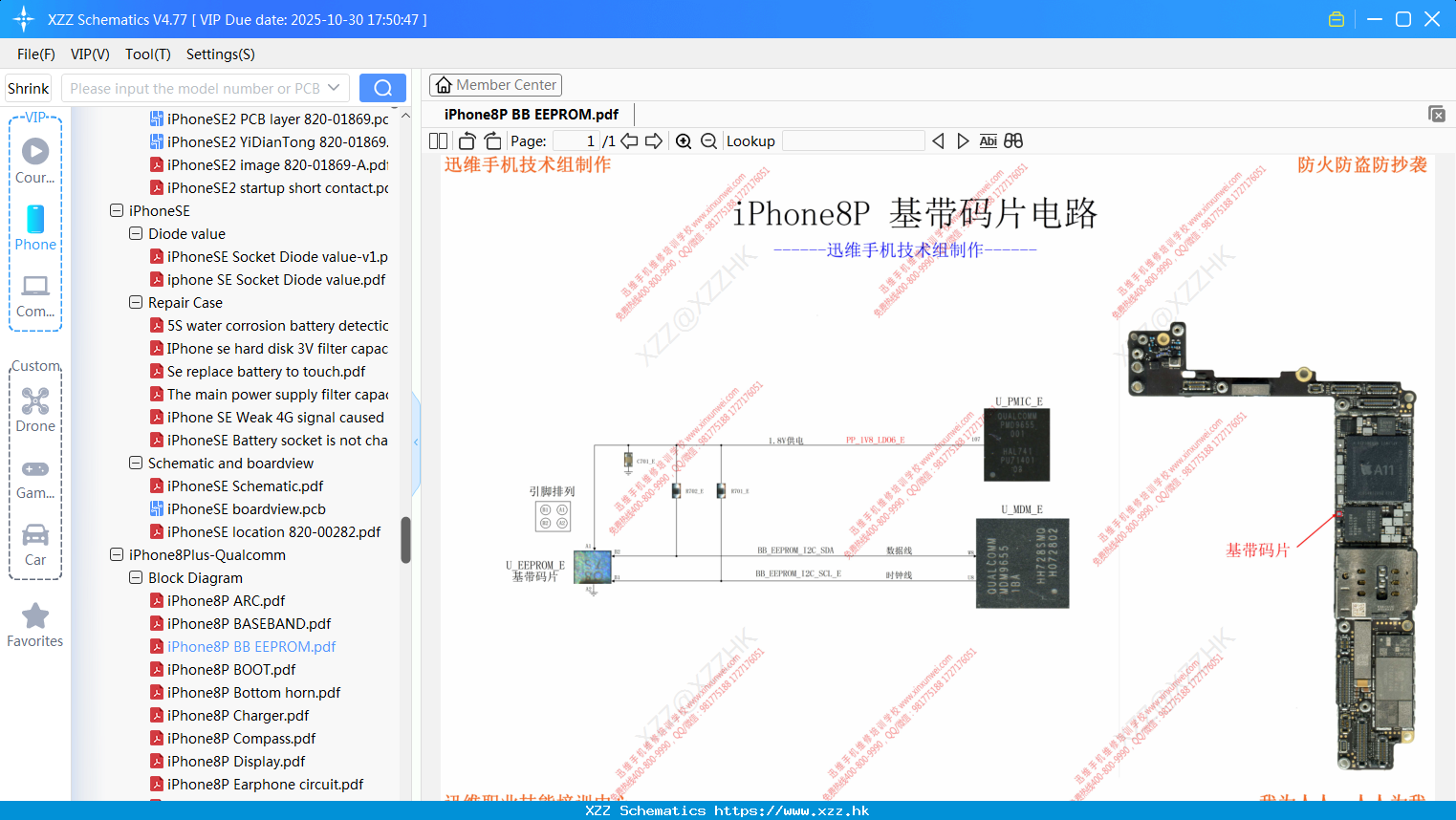This screenshot has height=820, width=1456.
Task: Click the Lookup text field
Action: click(853, 140)
